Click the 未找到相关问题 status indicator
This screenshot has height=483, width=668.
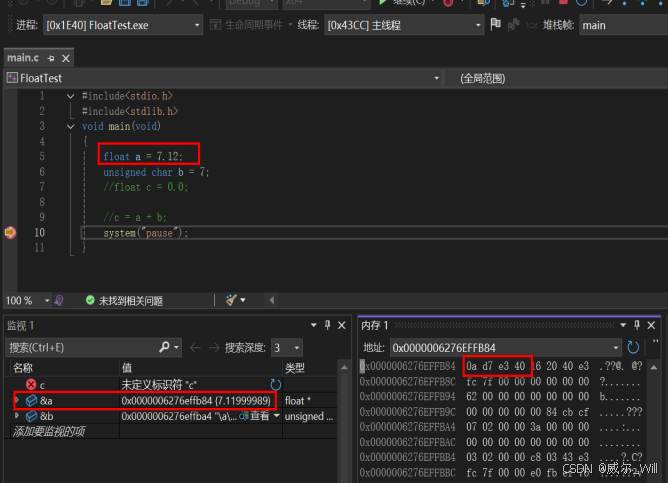click(124, 301)
